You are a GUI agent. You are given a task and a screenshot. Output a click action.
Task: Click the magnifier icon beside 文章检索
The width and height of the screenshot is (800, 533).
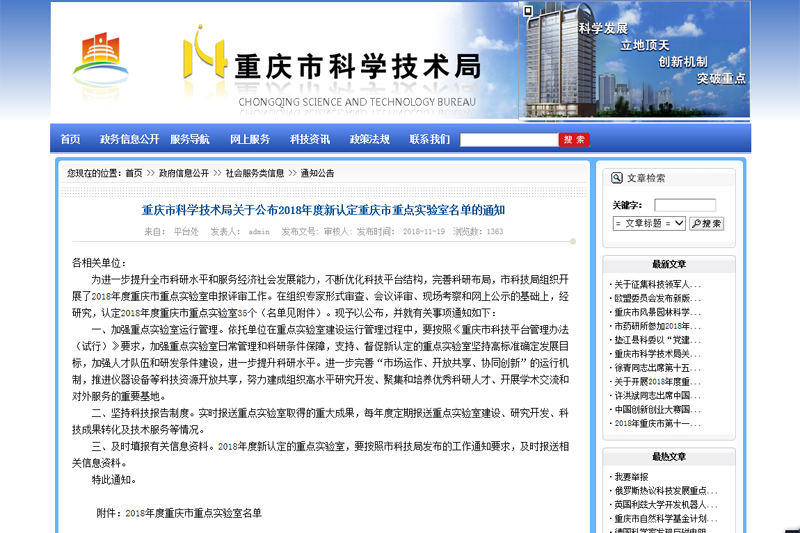[x=616, y=178]
